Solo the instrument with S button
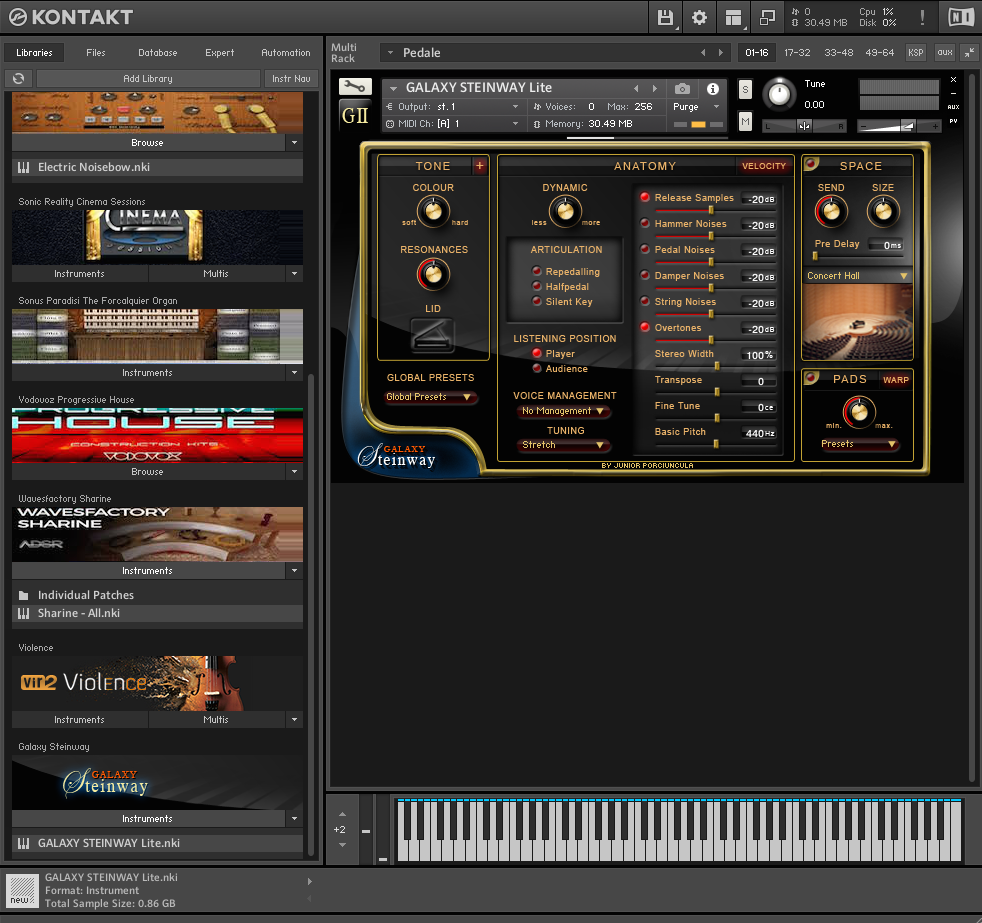The height and width of the screenshot is (923, 982). (x=745, y=90)
